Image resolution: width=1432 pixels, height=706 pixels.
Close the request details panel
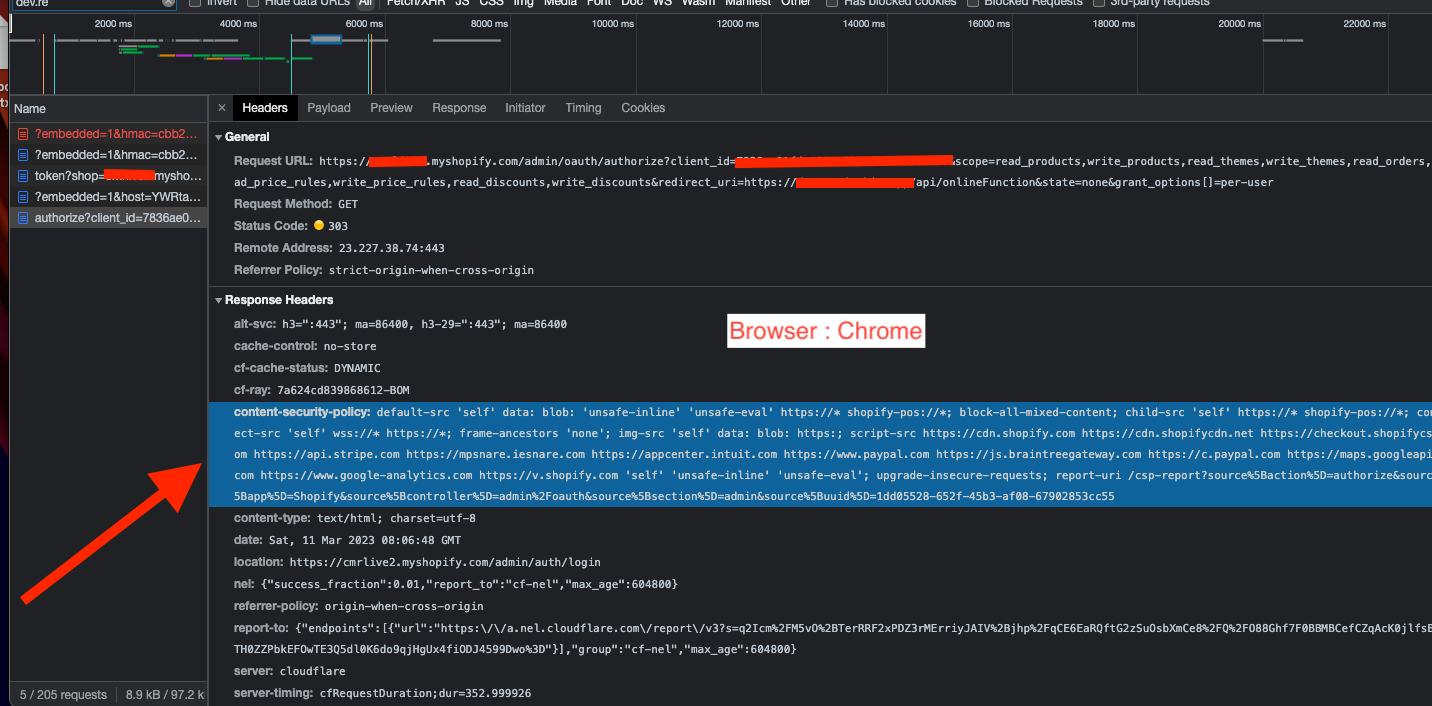click(222, 108)
